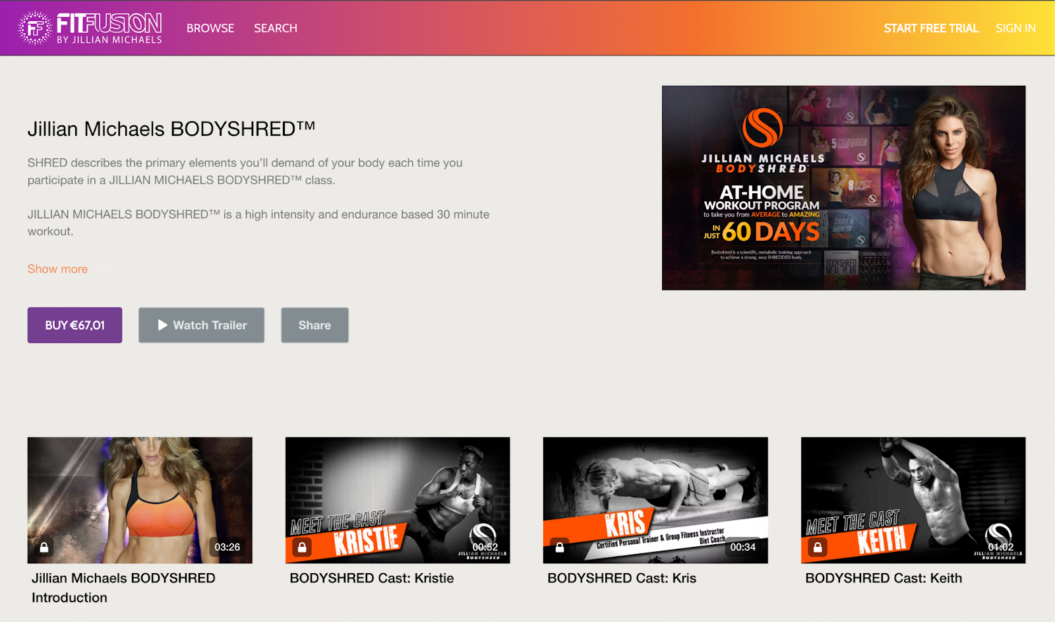Click the lock icon on Kristie video

click(x=302, y=547)
